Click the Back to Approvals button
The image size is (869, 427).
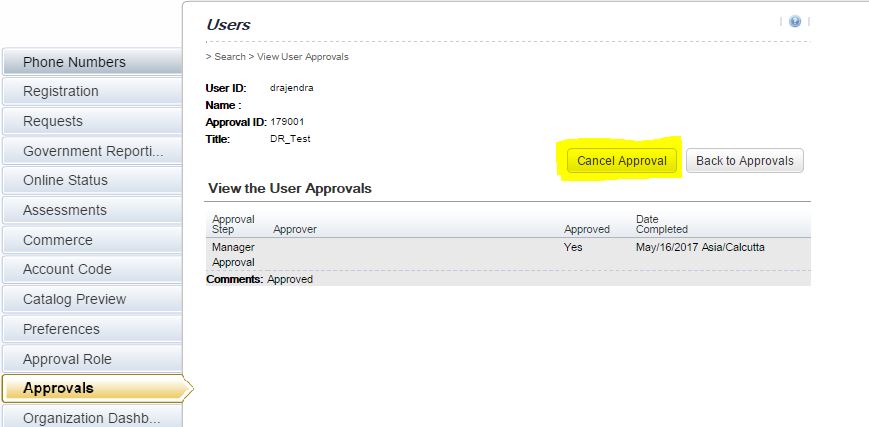click(745, 161)
